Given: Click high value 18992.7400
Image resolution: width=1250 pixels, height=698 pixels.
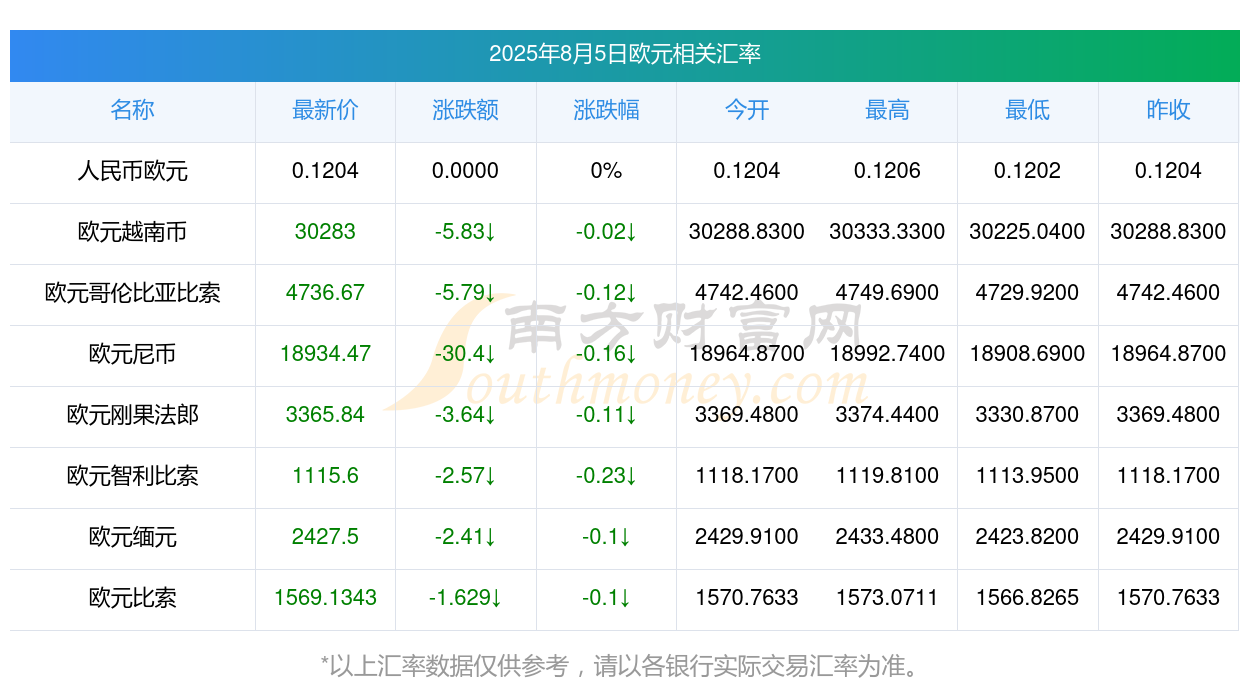Looking at the screenshot, I should [887, 354].
